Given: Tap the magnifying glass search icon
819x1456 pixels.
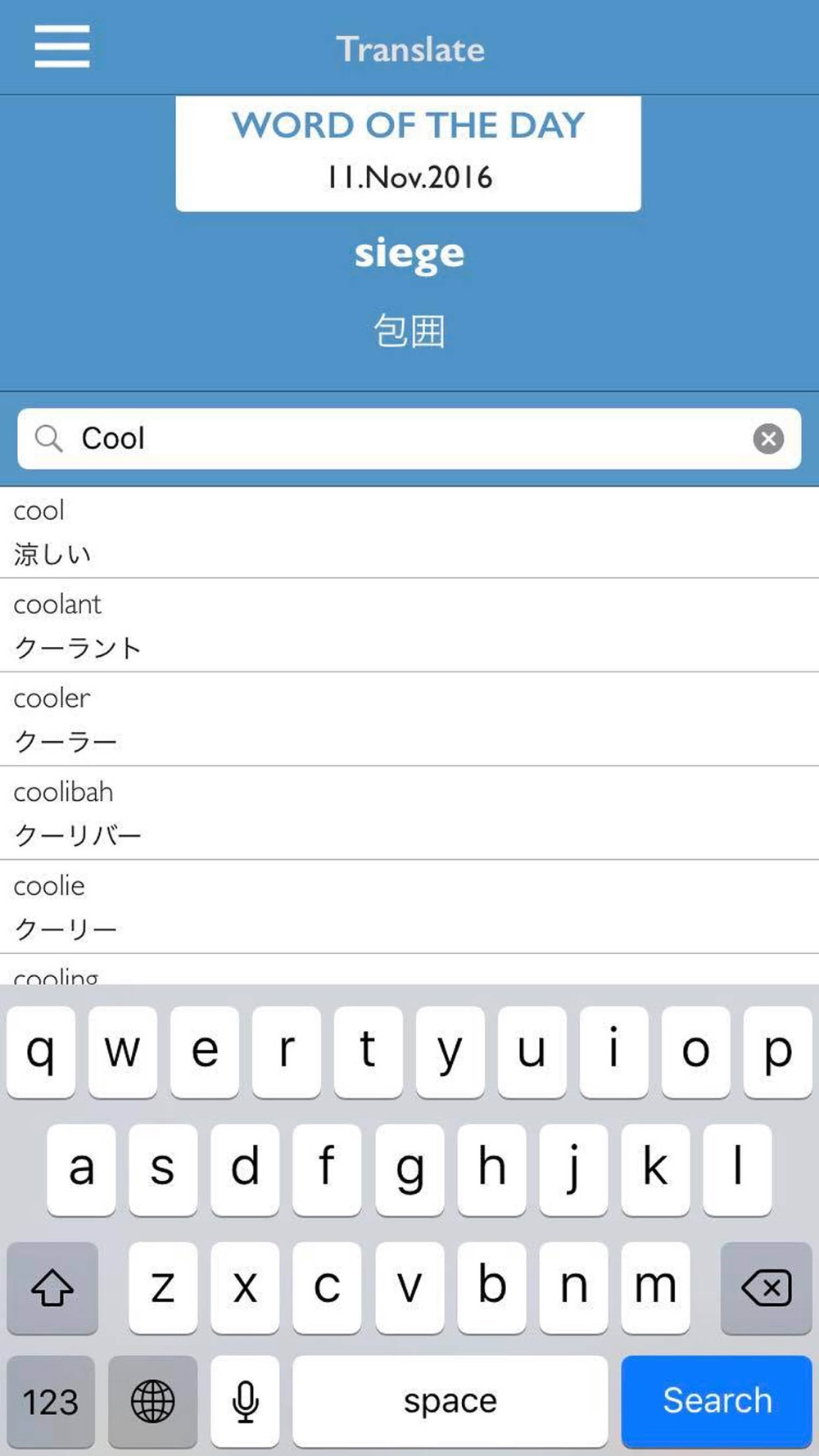Looking at the screenshot, I should [x=48, y=438].
